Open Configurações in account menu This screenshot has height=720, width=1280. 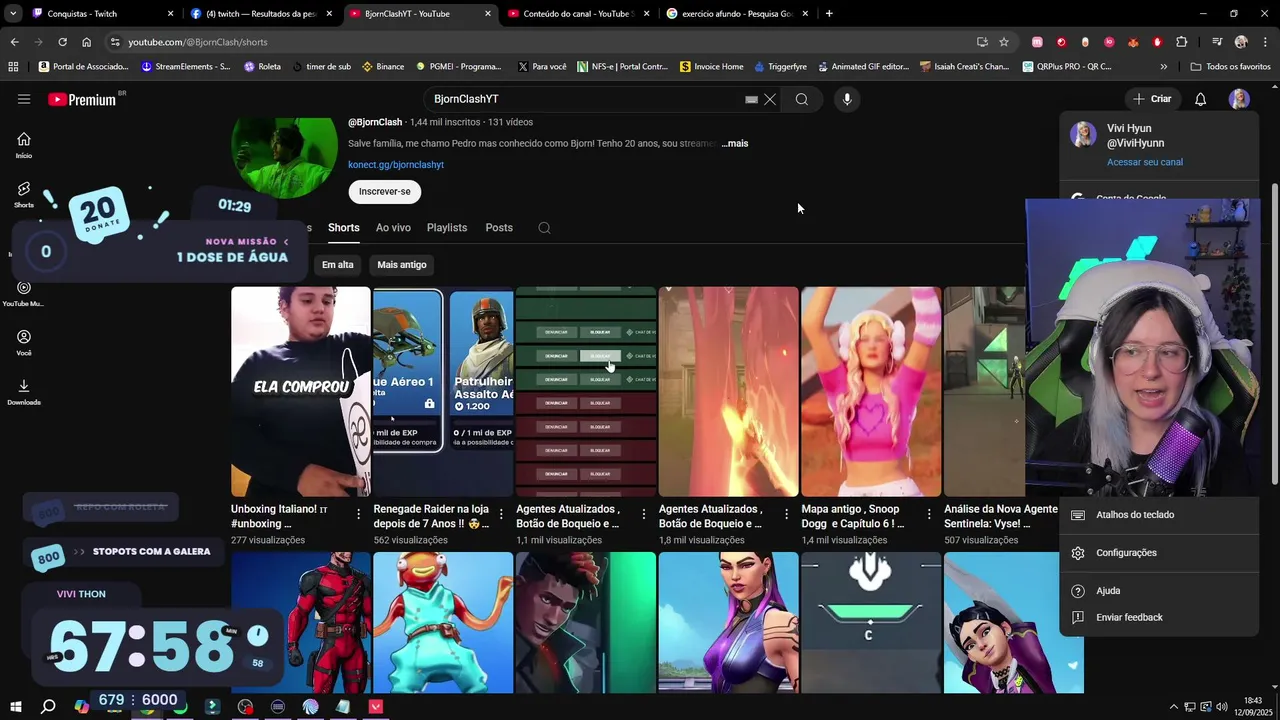(1159, 553)
